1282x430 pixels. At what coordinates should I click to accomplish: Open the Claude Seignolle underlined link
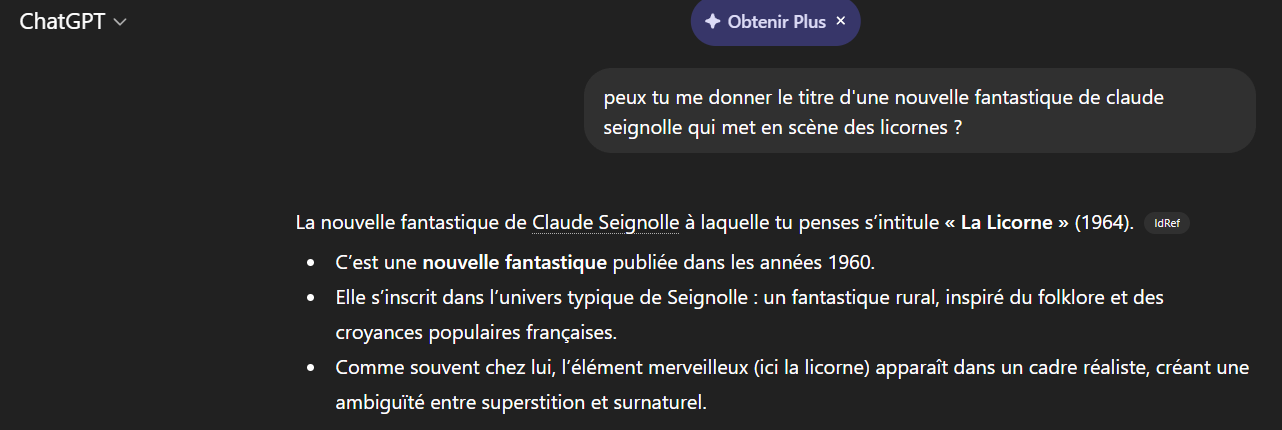click(x=606, y=222)
